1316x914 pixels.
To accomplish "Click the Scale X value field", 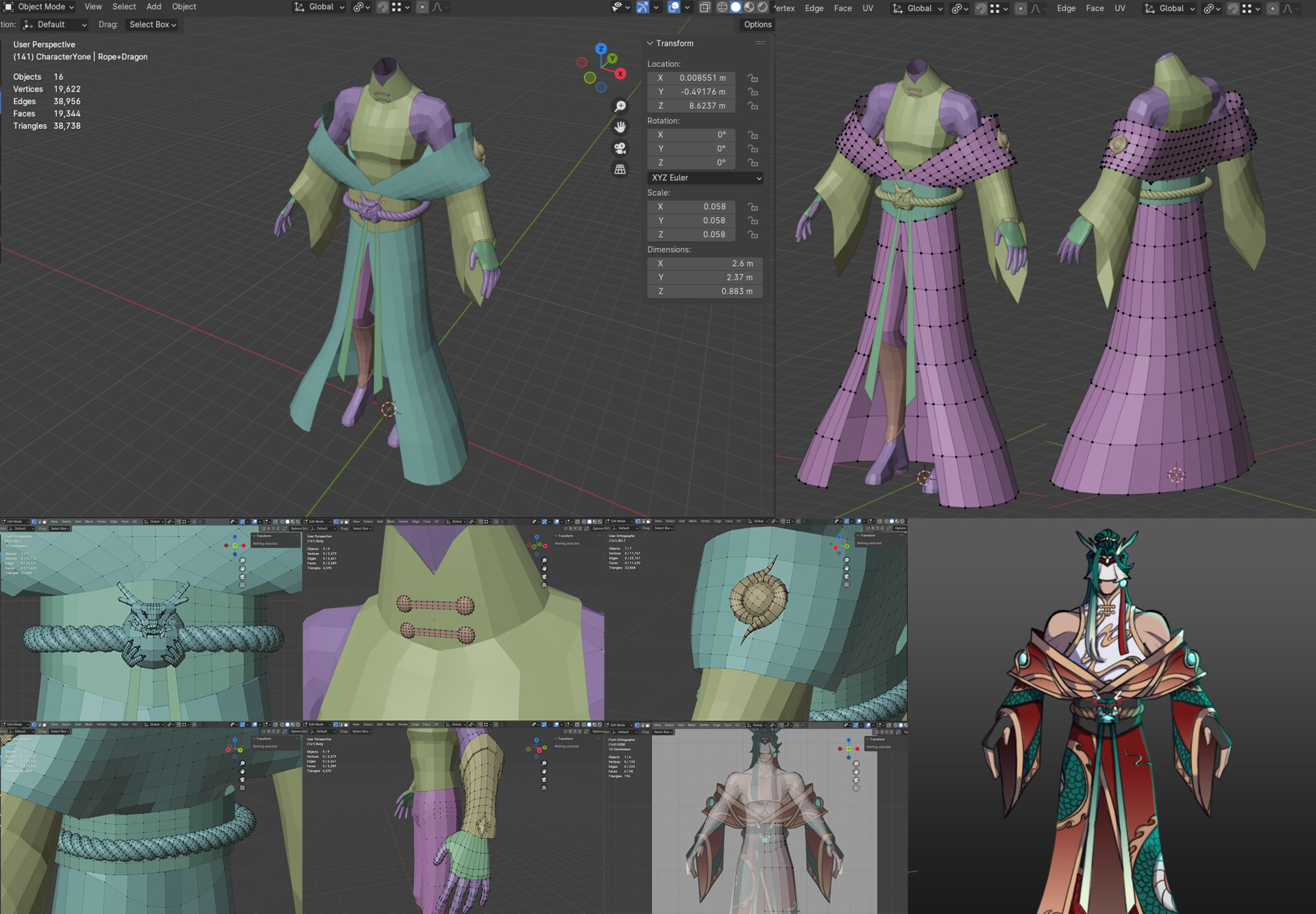I will click(691, 207).
